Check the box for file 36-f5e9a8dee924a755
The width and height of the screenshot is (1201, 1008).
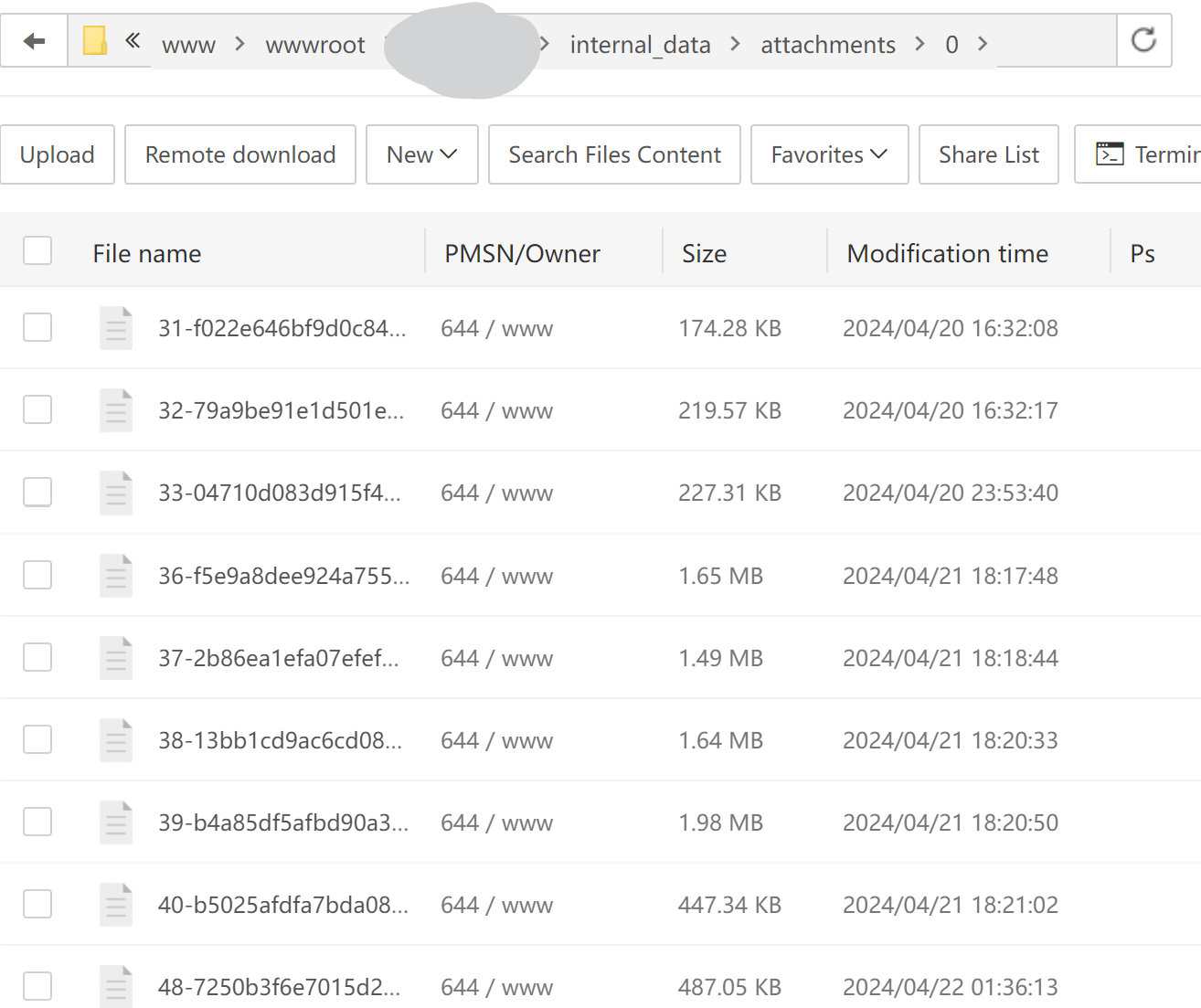(37, 575)
